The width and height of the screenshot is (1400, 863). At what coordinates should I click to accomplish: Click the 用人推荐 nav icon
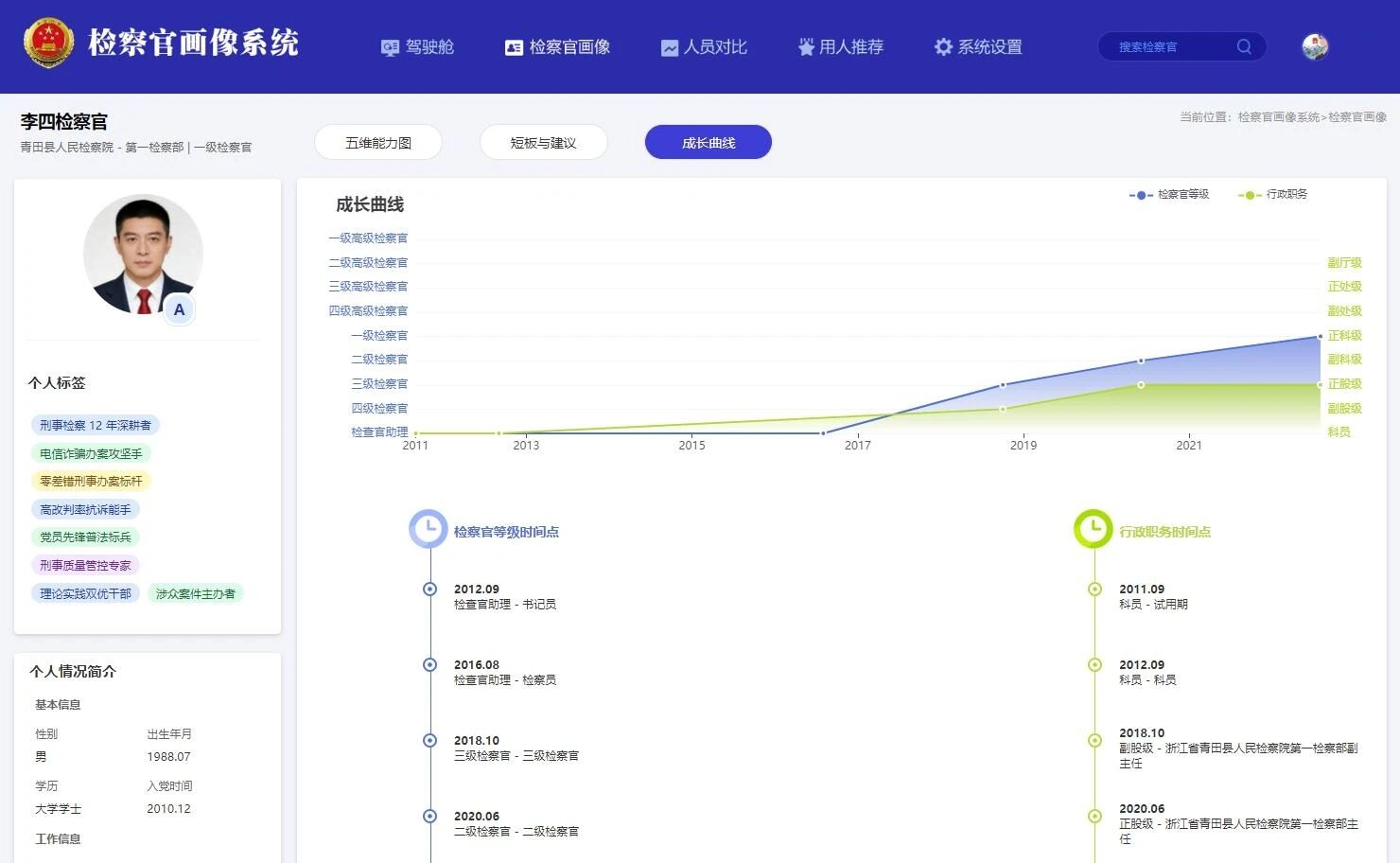pyautogui.click(x=806, y=47)
